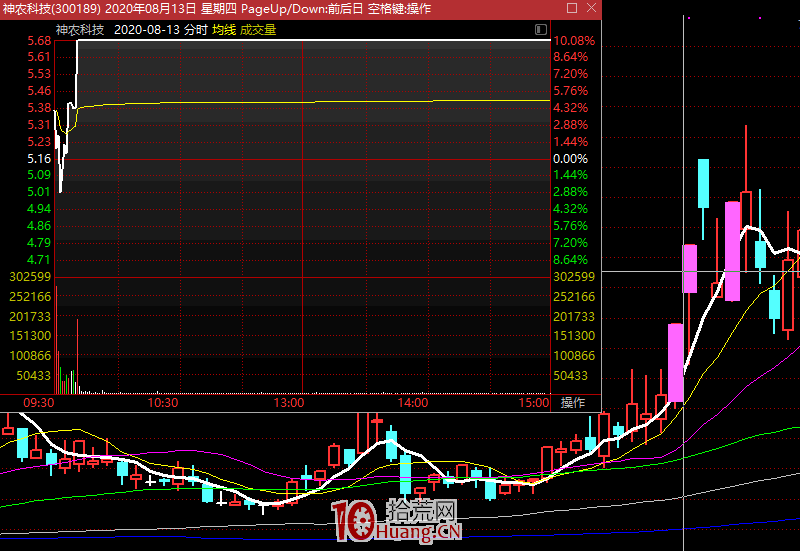Click the 09:30 time axis label
The height and width of the screenshot is (551, 800).
click(39, 403)
